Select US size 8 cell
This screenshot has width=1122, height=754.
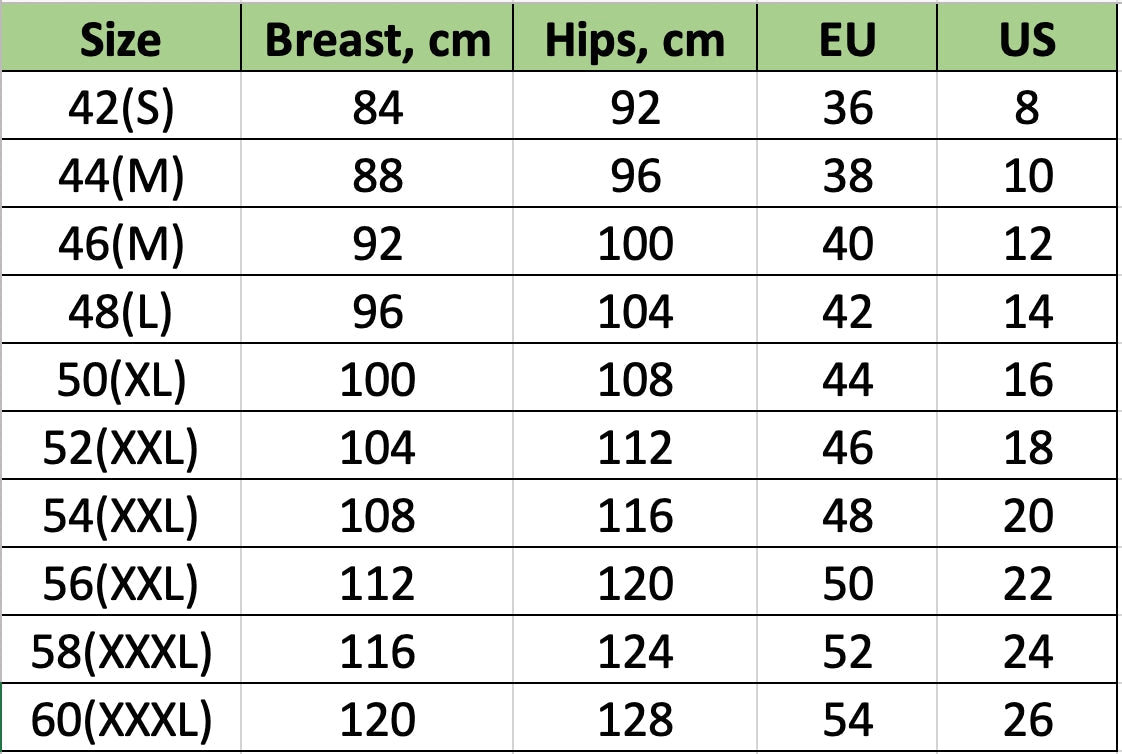pos(1027,107)
